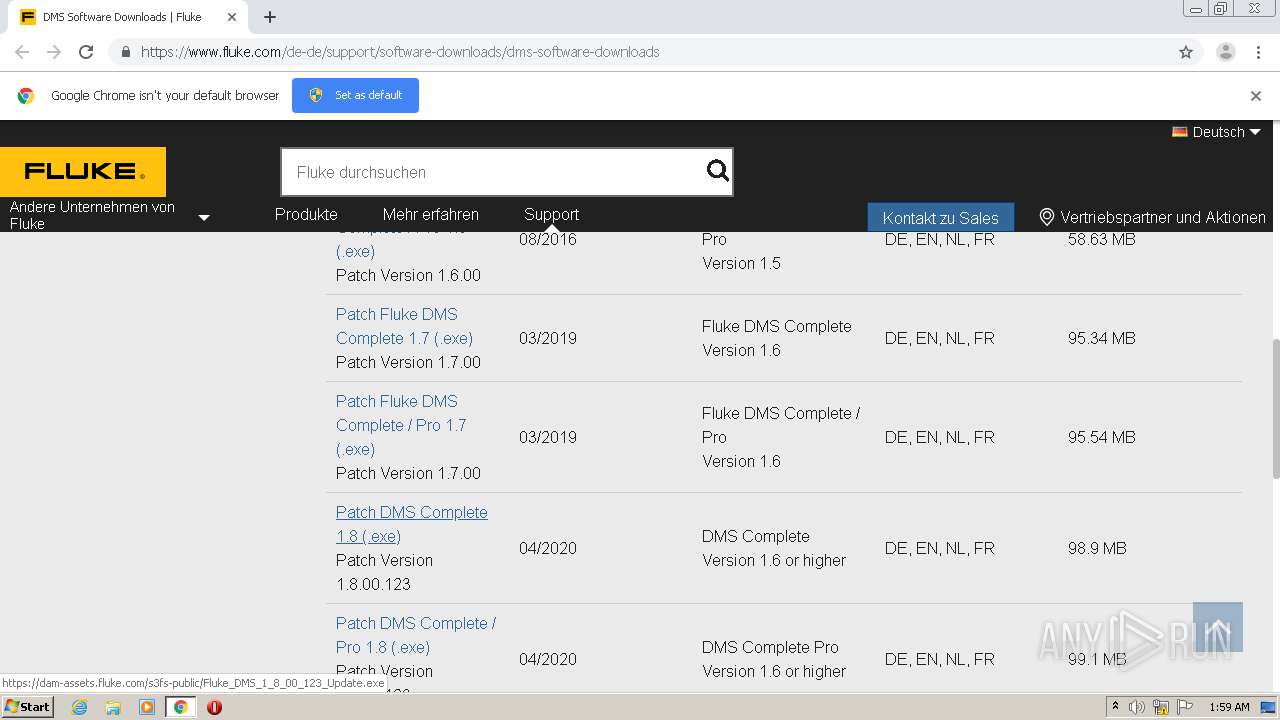
Task: Open Windows Explorer folder from taskbar
Action: click(113, 707)
